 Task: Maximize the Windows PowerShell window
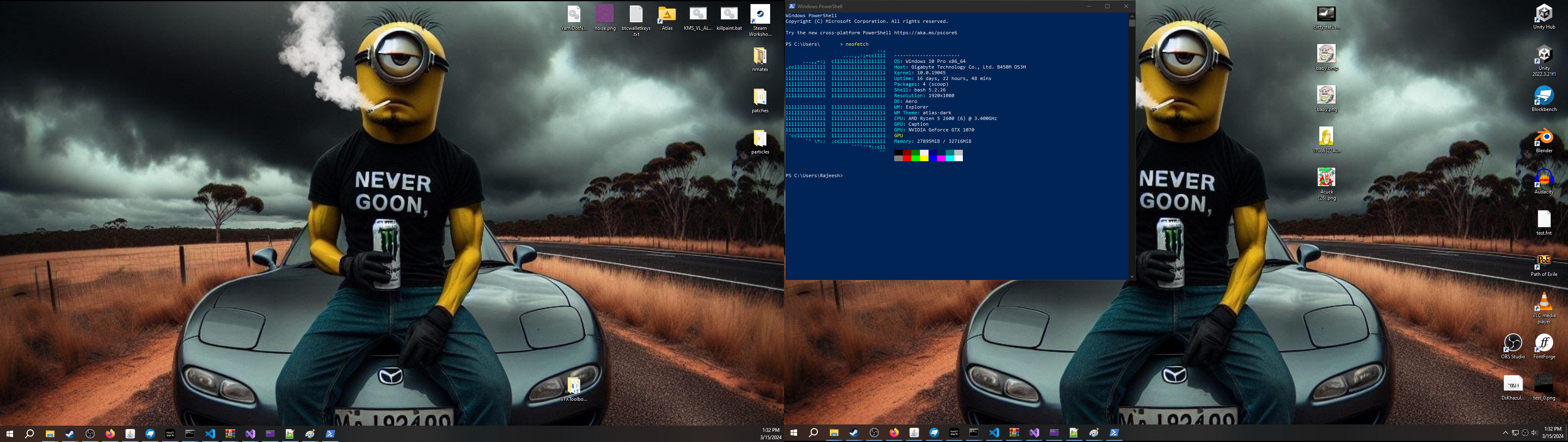tap(1107, 6)
